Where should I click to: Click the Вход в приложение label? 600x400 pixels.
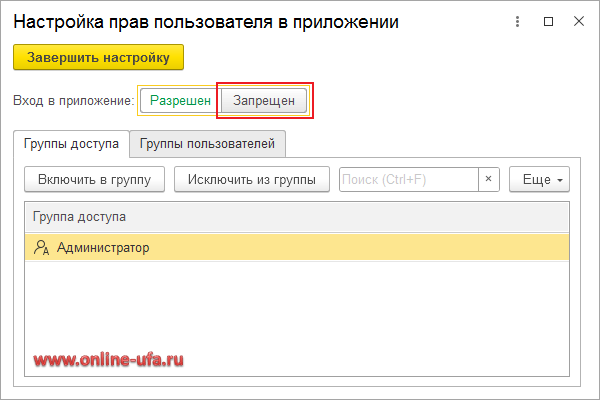point(73,100)
